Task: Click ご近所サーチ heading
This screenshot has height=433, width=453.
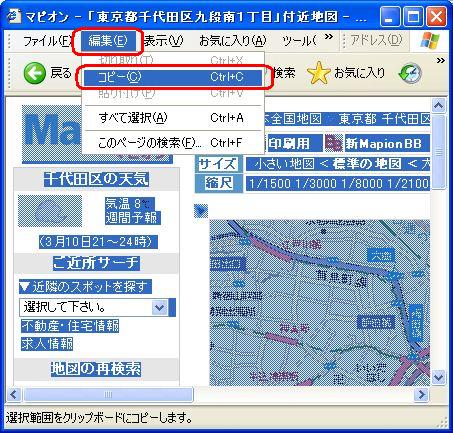Action: pos(96,263)
